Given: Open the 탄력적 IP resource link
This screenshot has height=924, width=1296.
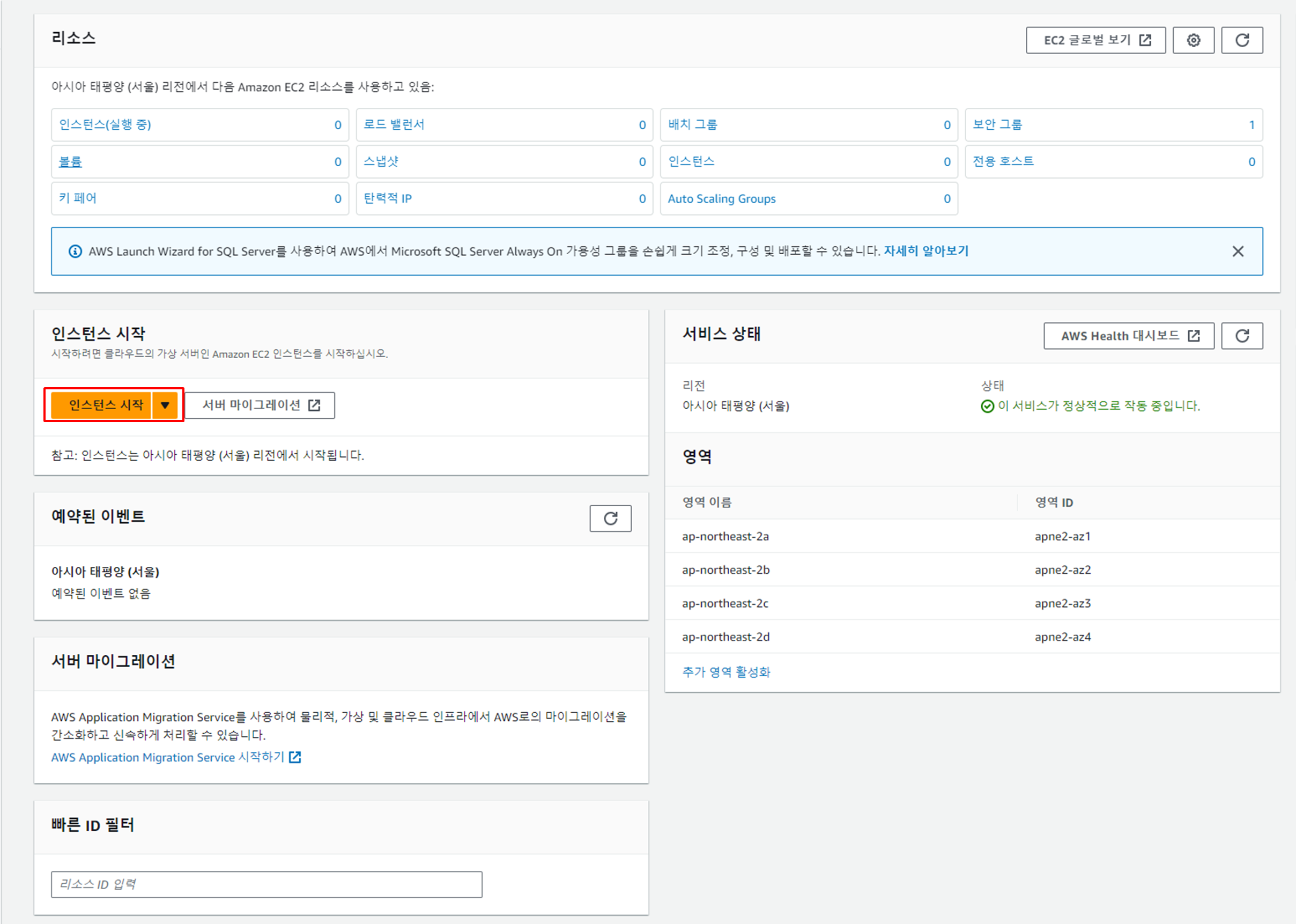Looking at the screenshot, I should coord(388,198).
